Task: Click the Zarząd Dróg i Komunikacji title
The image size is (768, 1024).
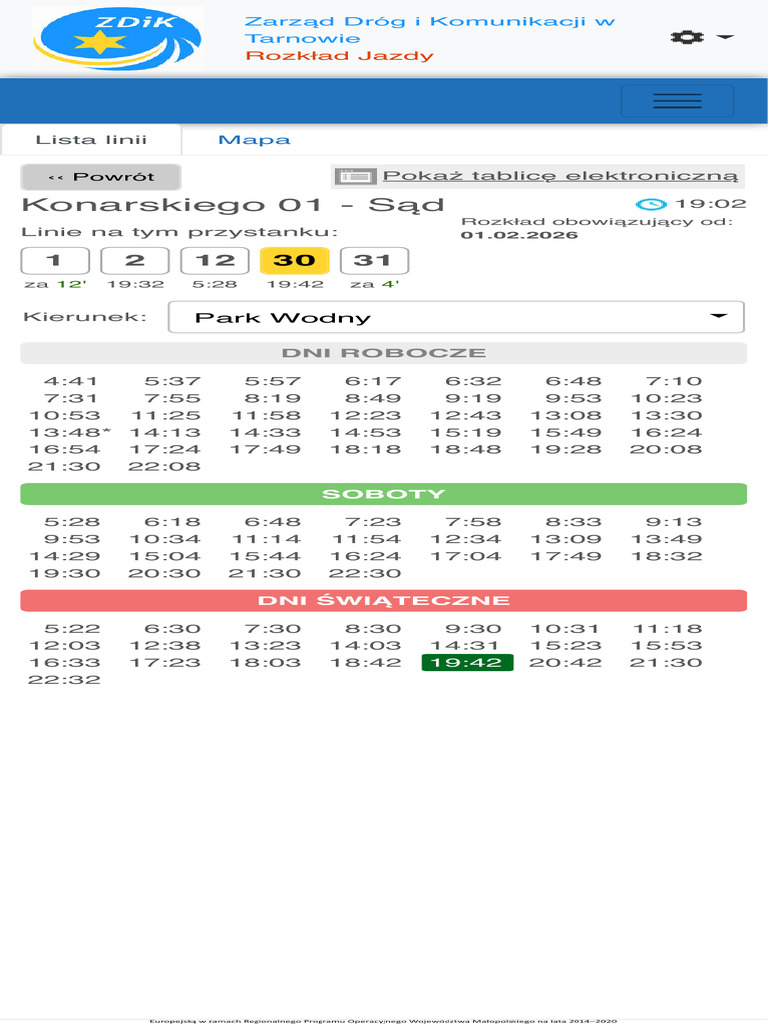Action: (430, 29)
